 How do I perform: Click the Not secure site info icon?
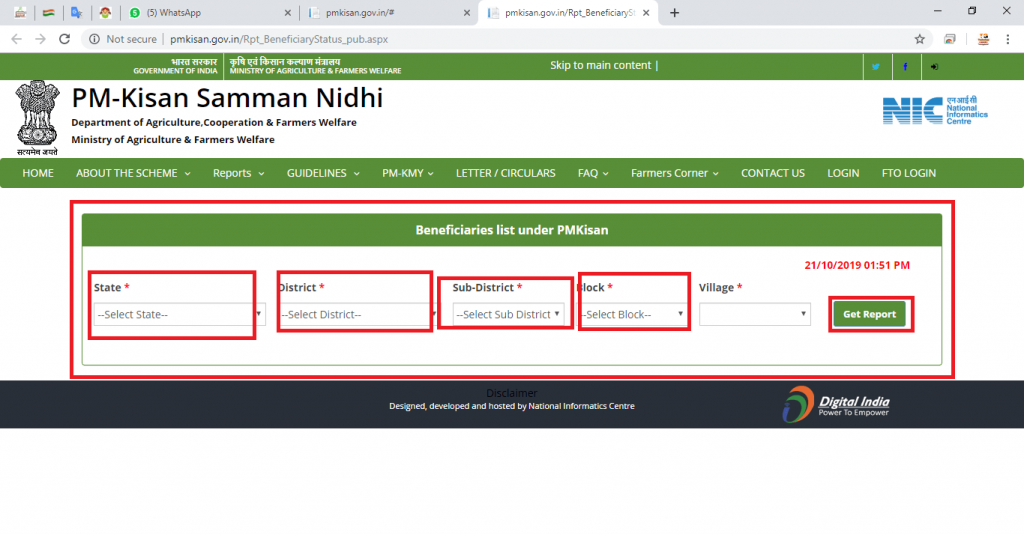pos(95,39)
